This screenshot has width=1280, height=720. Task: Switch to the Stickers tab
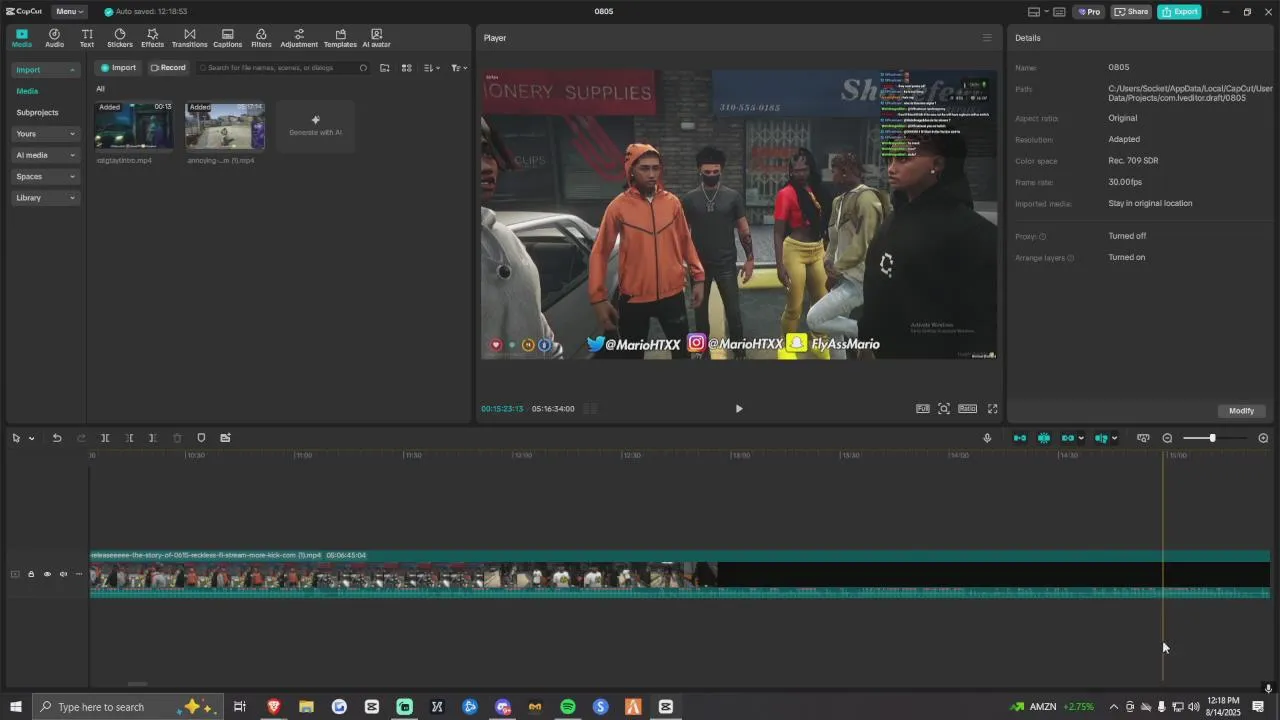120,38
